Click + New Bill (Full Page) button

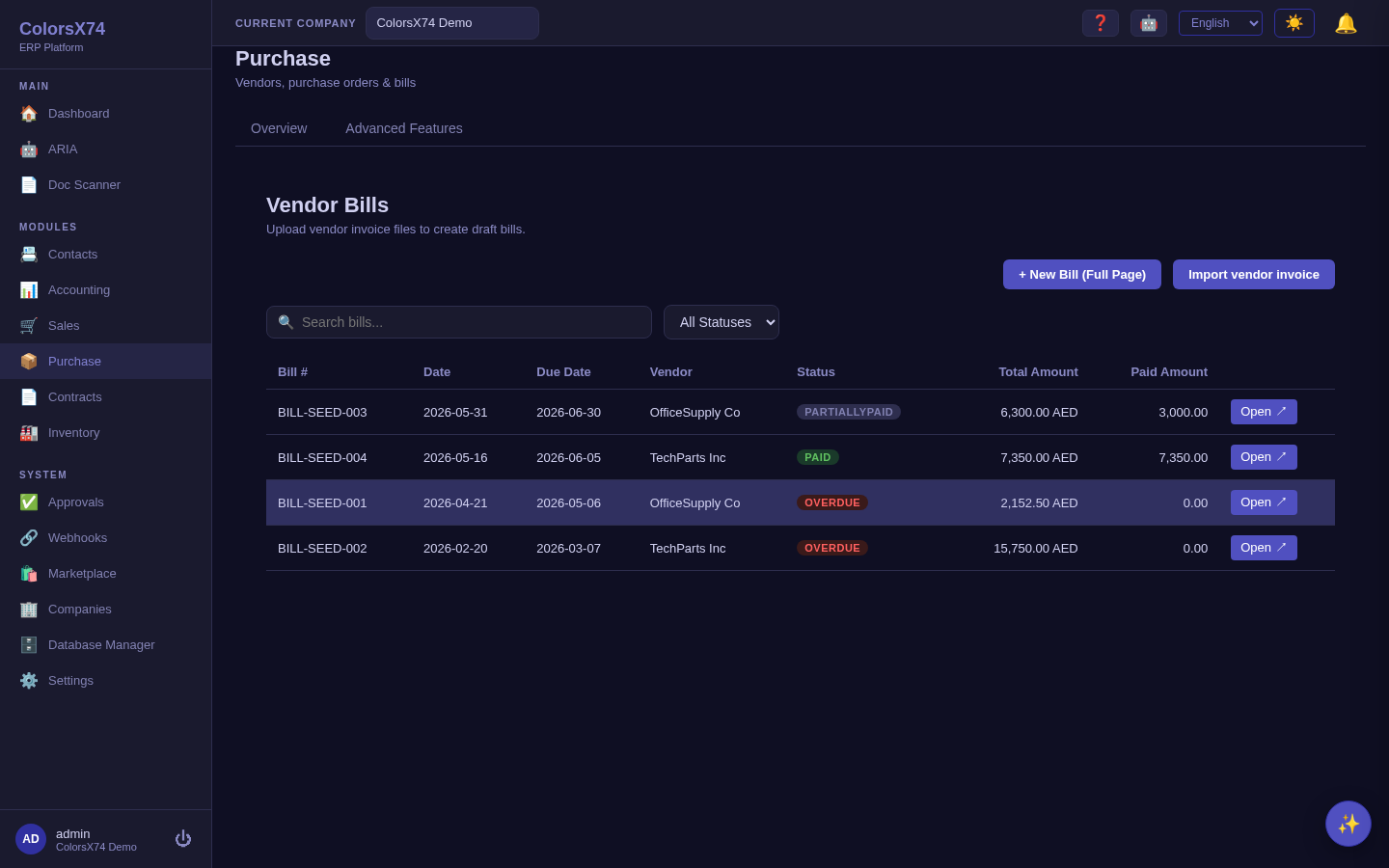point(1082,274)
